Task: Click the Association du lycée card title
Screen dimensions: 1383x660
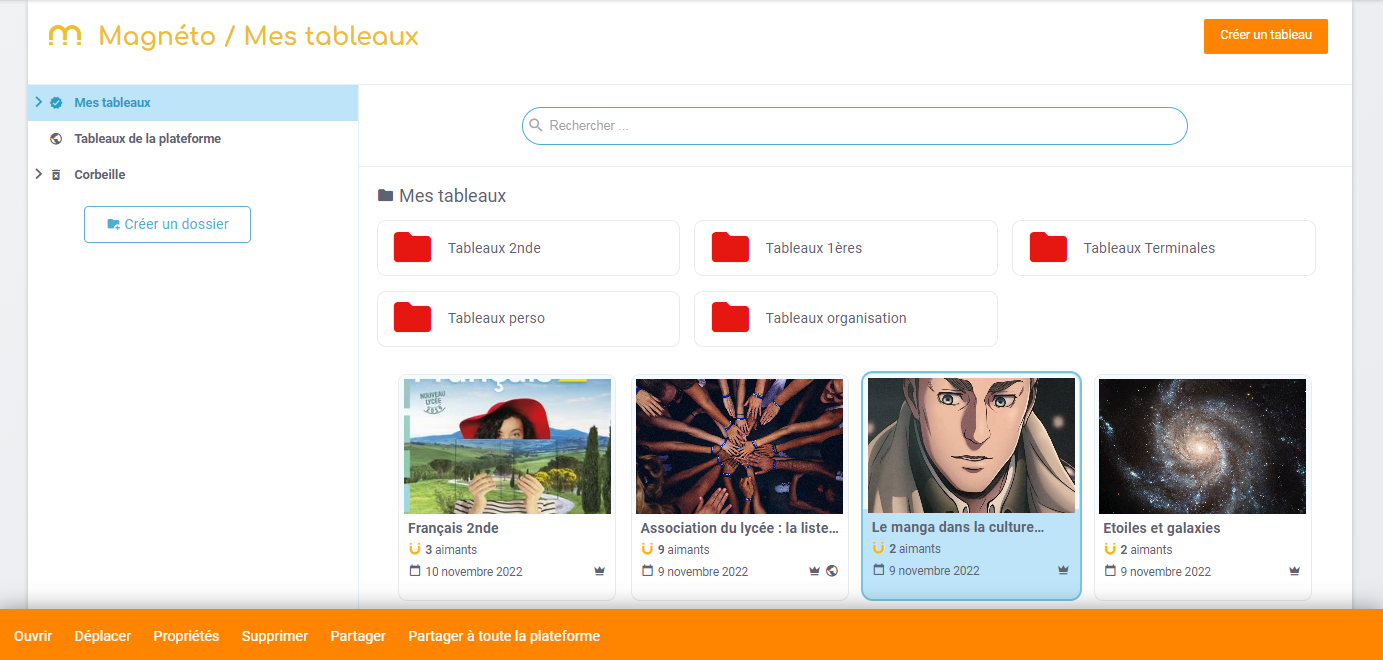Action: coord(740,528)
